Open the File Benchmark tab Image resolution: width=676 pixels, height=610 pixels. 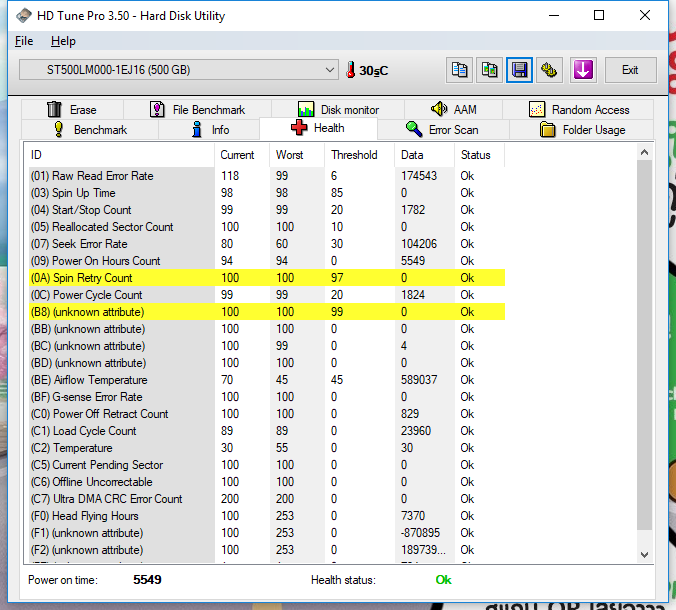[x=197, y=109]
